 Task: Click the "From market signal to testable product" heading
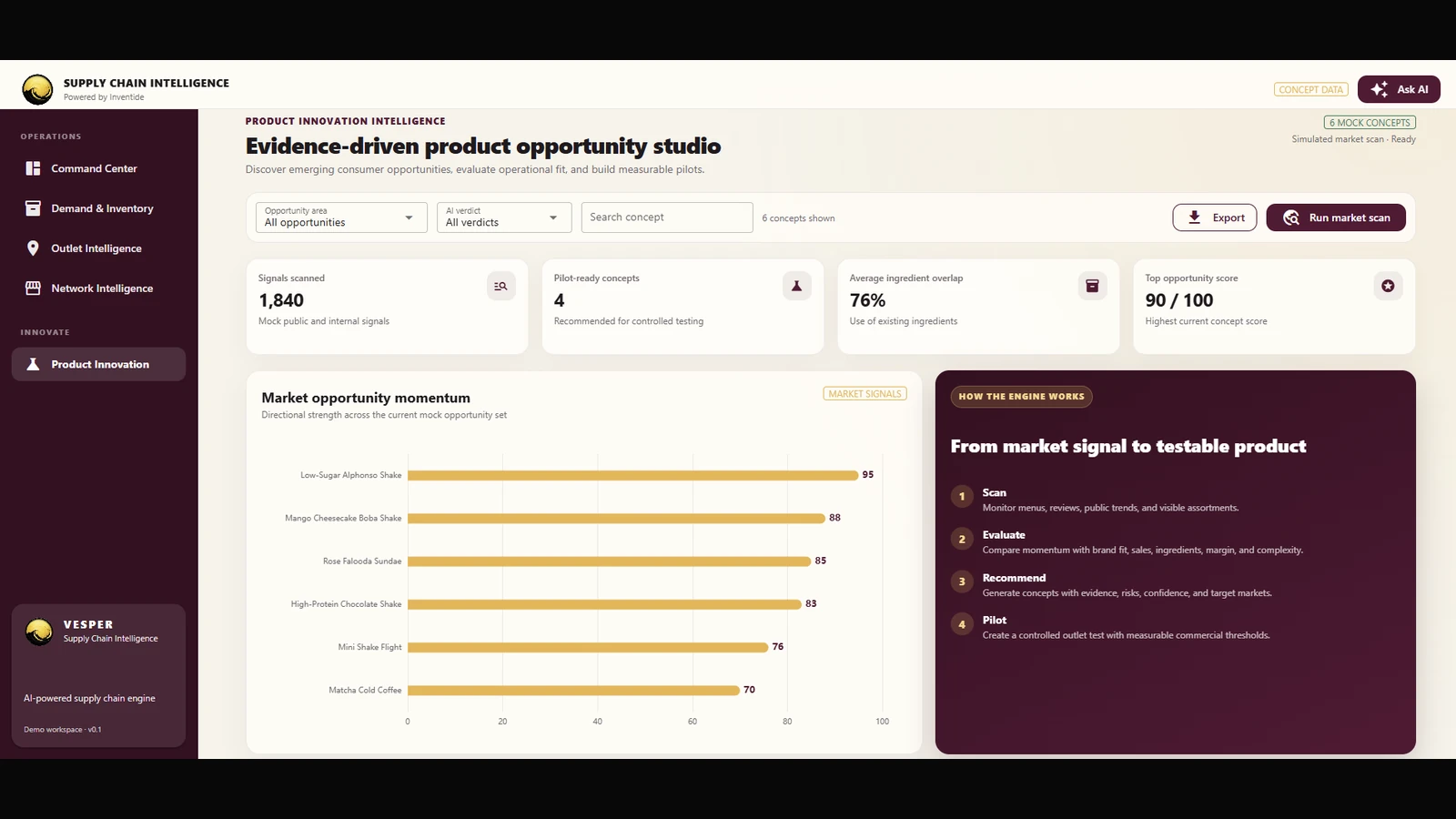(x=1128, y=446)
